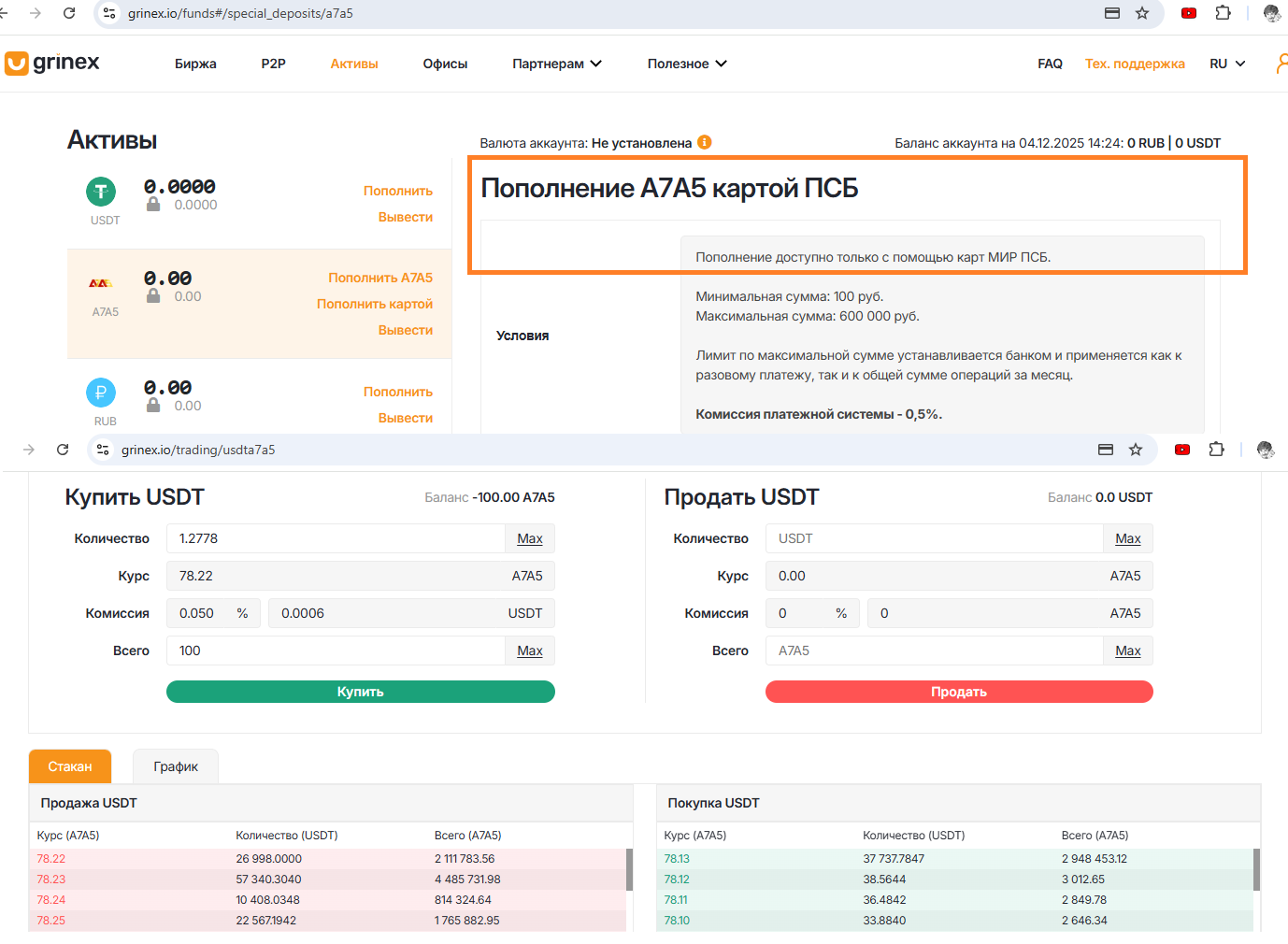The image size is (1288, 944).
Task: Click the user account icon in header
Action: 1281,64
